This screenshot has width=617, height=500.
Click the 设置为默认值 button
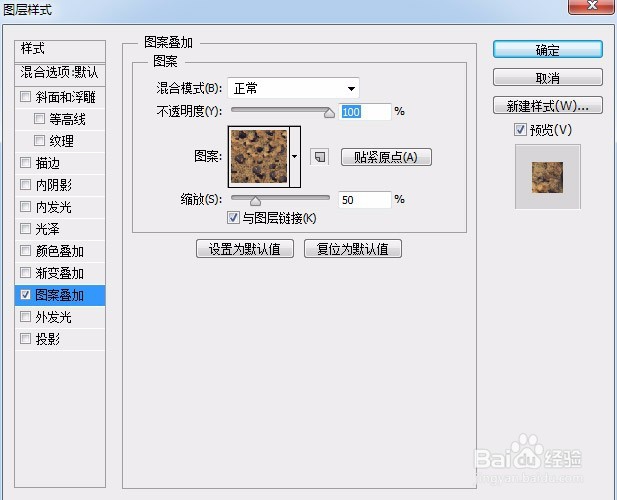click(x=245, y=249)
